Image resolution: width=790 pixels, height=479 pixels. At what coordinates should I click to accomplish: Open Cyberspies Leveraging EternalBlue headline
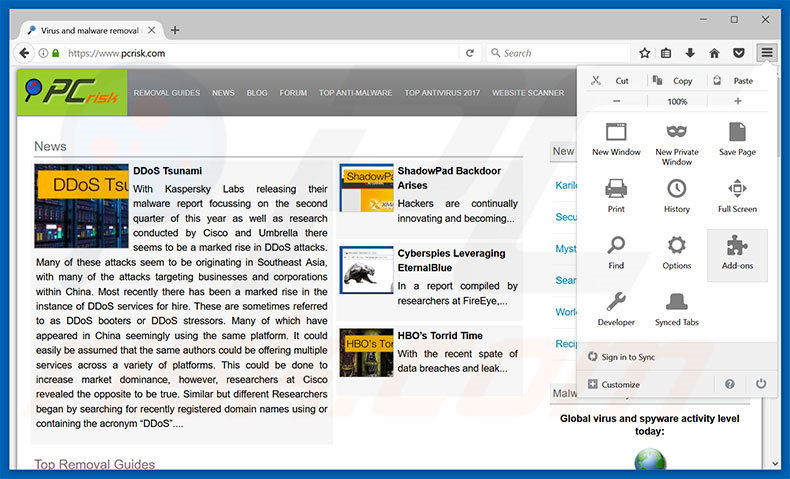(451, 260)
